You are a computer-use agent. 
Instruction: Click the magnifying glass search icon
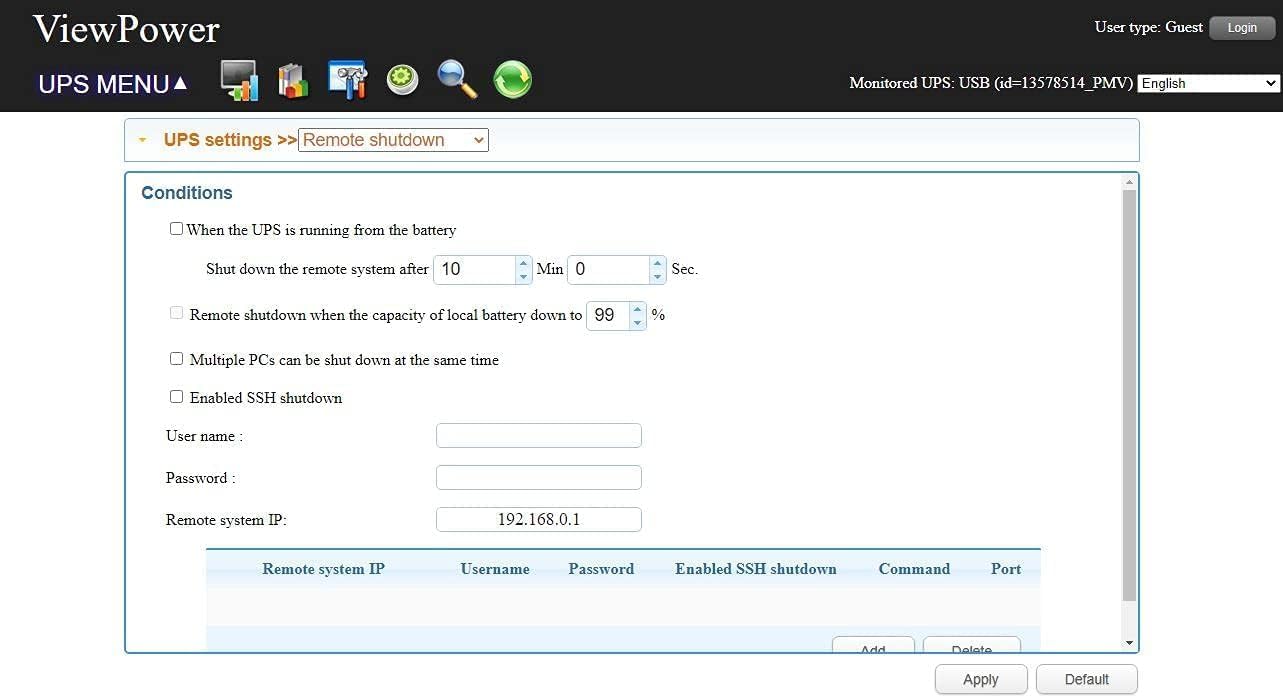pyautogui.click(x=457, y=80)
